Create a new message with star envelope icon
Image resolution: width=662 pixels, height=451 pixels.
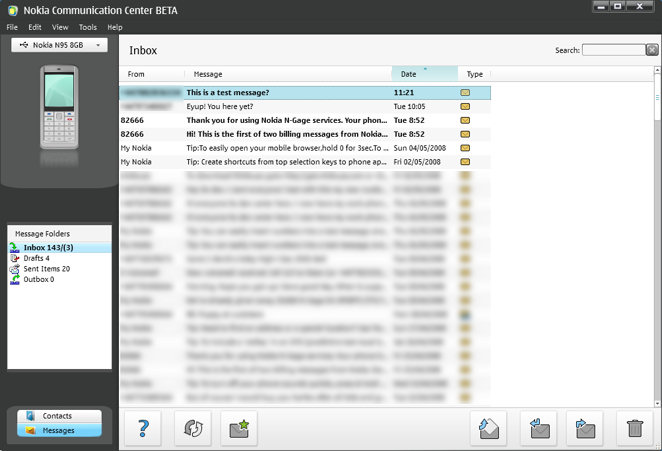[239, 428]
